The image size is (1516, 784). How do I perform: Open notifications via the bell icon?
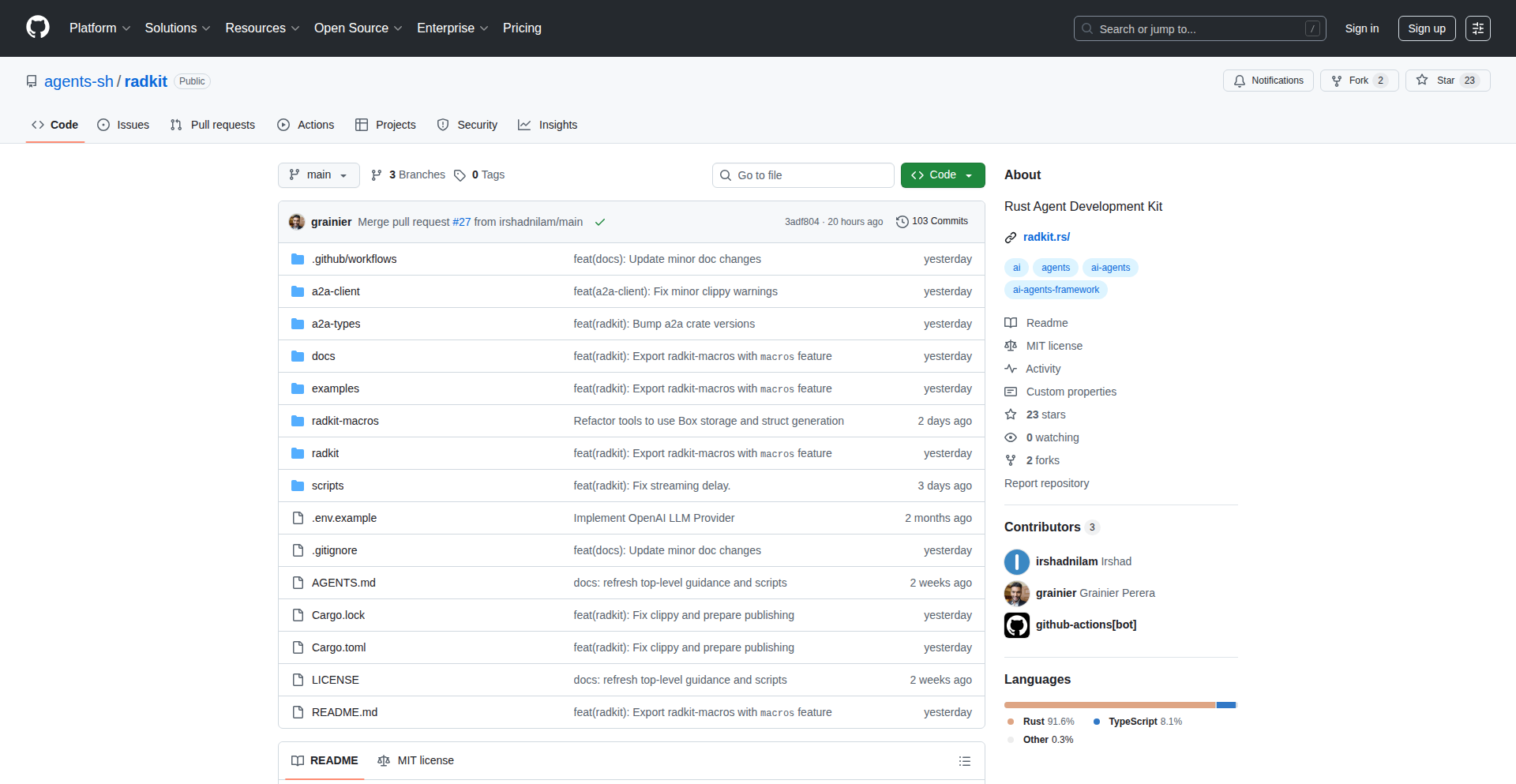(x=1240, y=81)
